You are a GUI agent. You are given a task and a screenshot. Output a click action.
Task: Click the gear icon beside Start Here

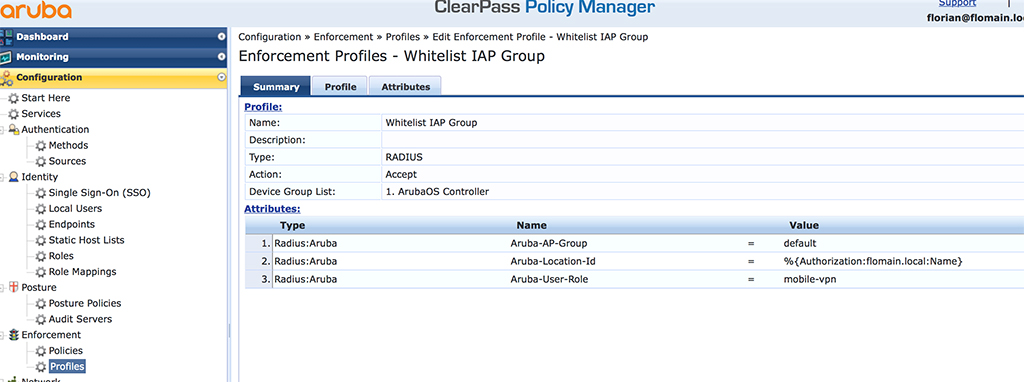[x=14, y=98]
